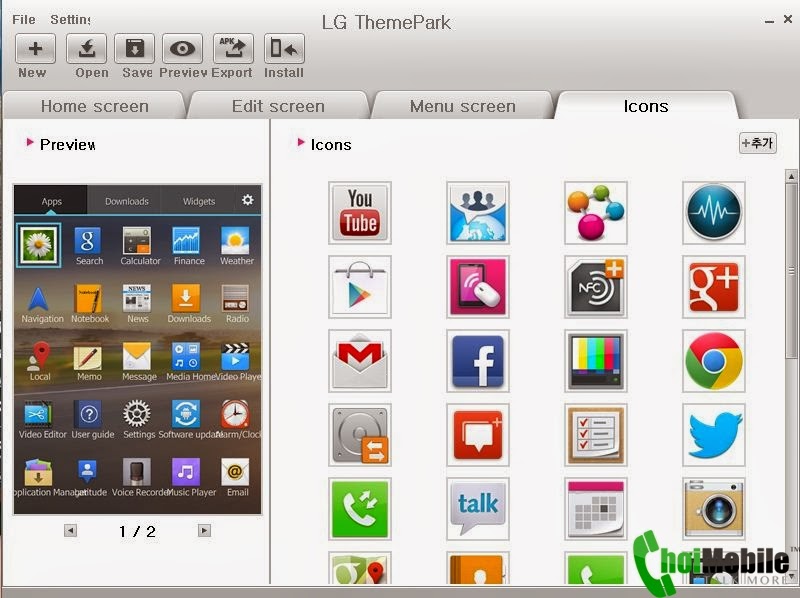Choose the calendar icon
Screen dimensions: 800x598
595,509
